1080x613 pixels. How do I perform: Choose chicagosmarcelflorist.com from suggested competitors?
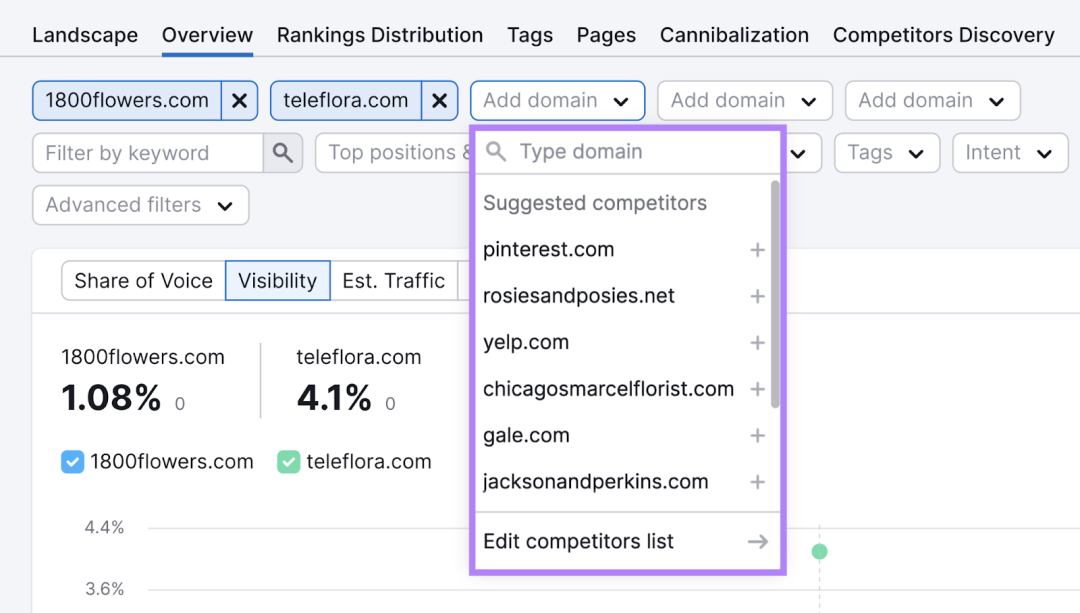coord(608,389)
